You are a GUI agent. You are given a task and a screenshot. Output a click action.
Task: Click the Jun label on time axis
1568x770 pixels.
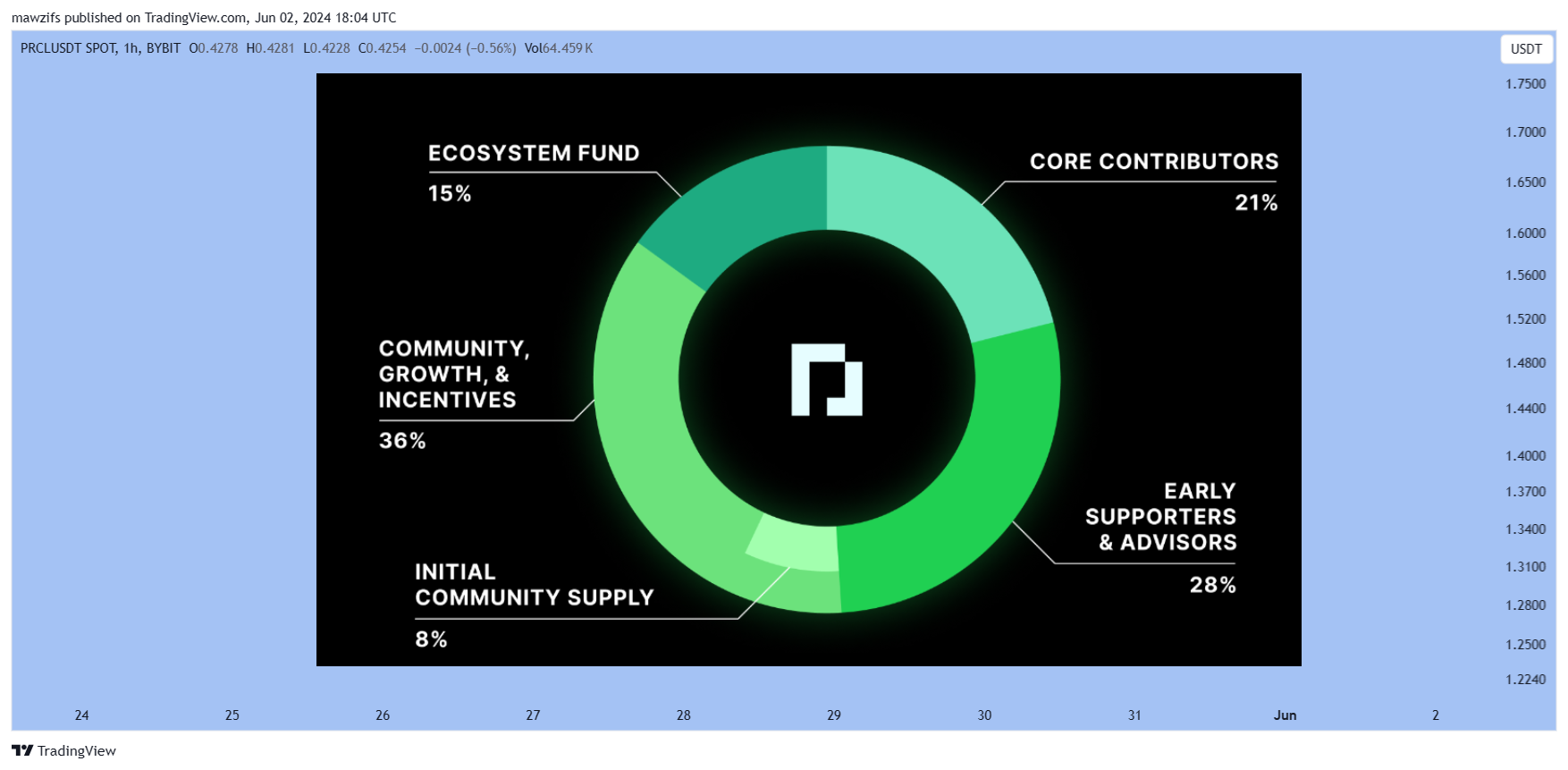[1285, 715]
